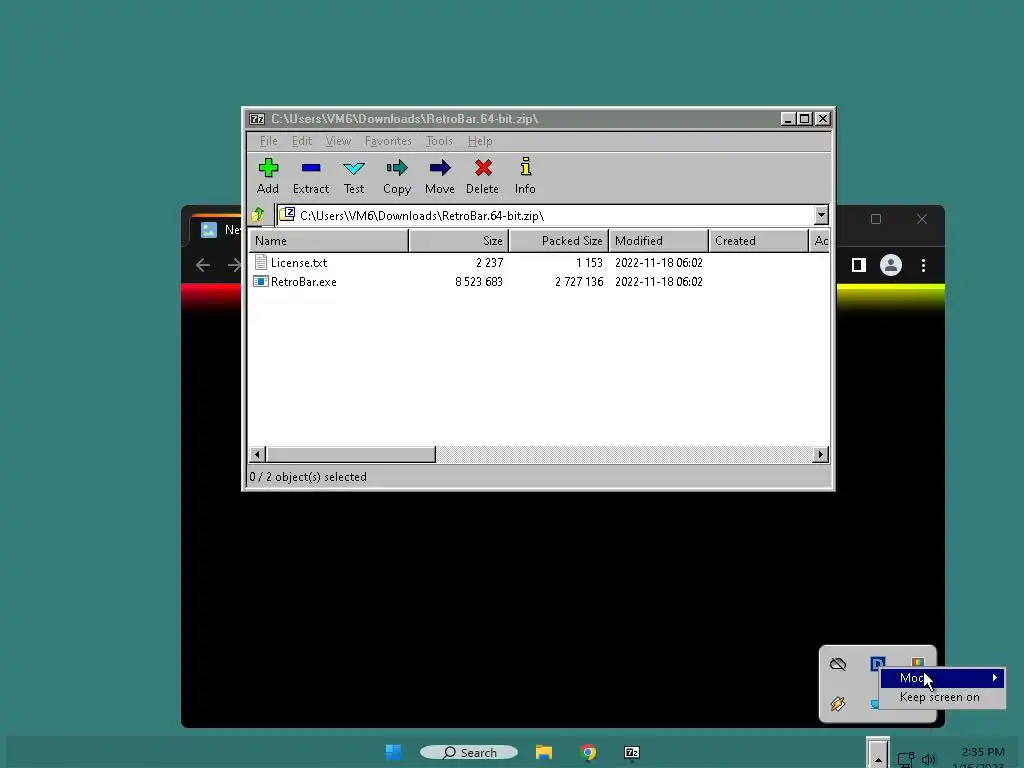Open the Favorites menu
1024x768 pixels.
pyautogui.click(x=388, y=141)
